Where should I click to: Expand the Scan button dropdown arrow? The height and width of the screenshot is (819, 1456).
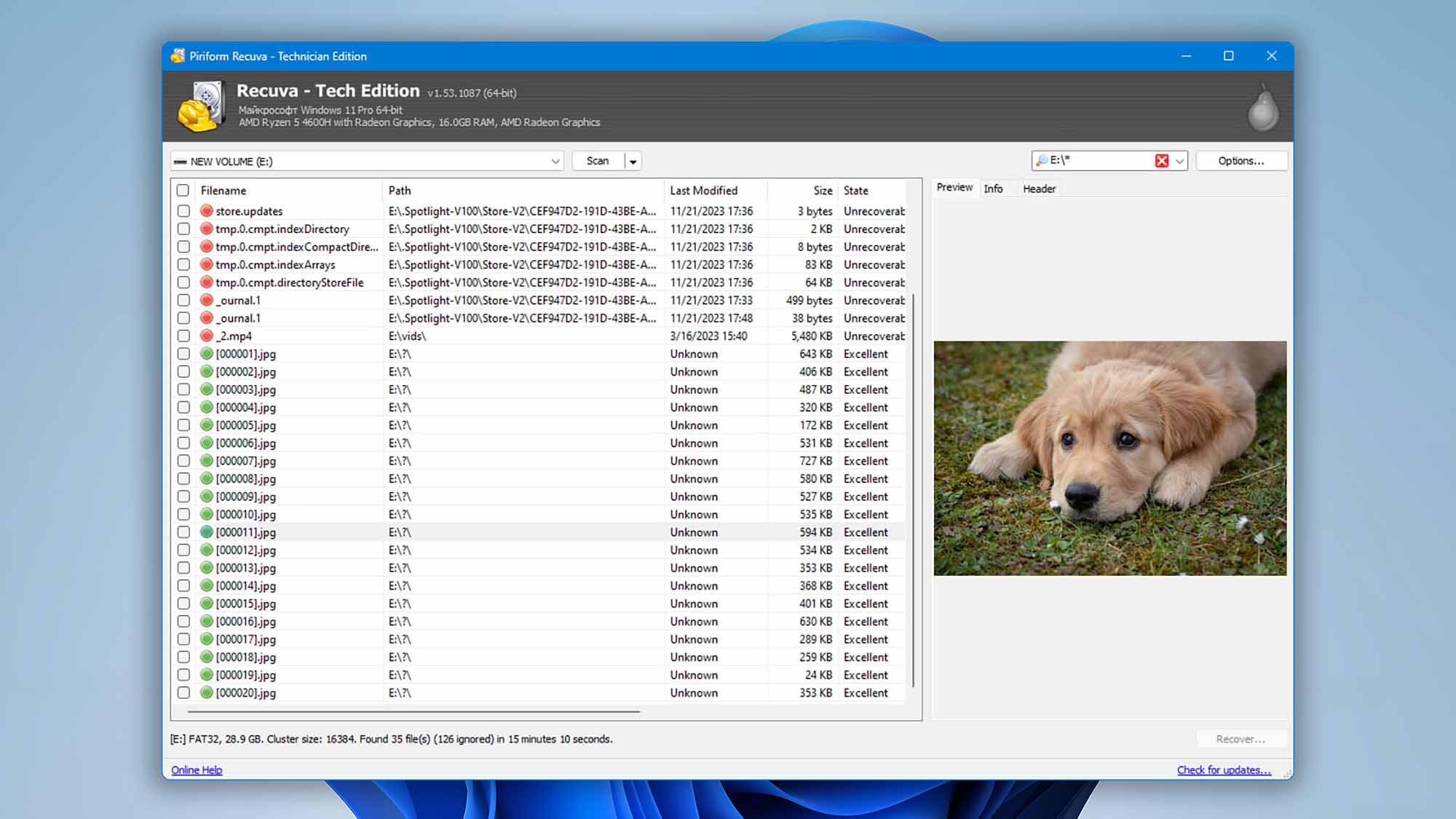(x=633, y=162)
